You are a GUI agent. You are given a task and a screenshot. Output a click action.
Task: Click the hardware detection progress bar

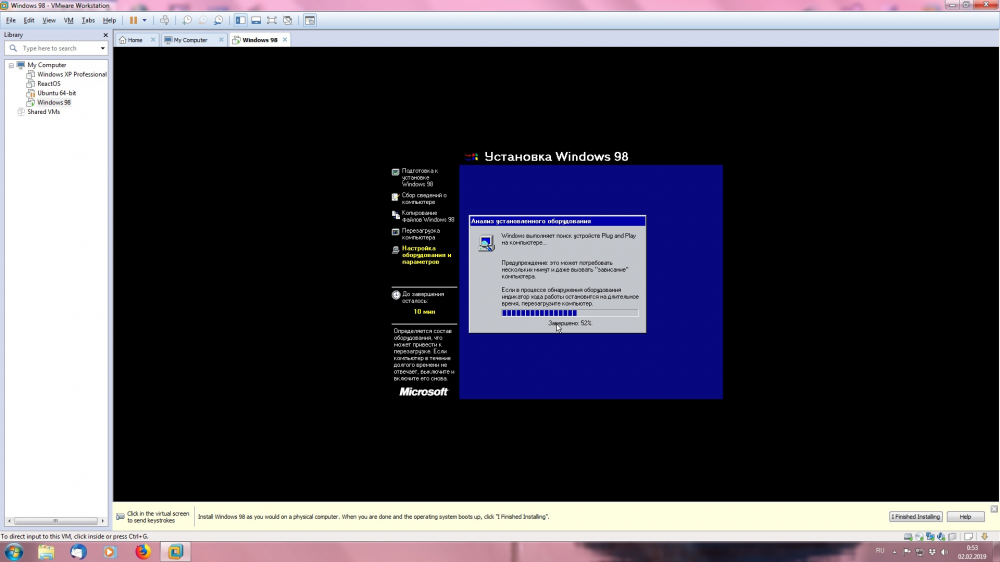(x=570, y=313)
